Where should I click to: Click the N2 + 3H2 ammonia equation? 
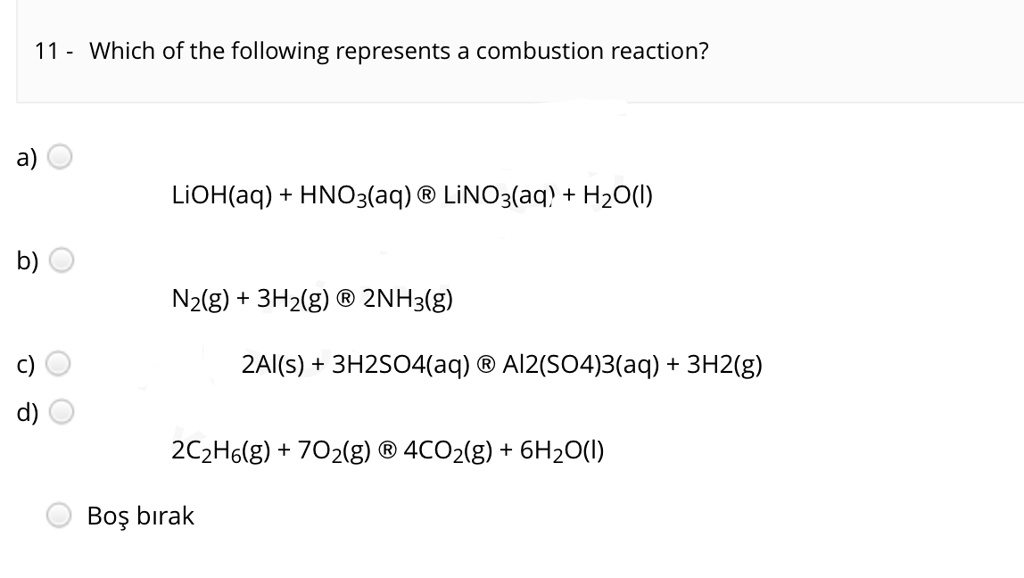[x=313, y=298]
